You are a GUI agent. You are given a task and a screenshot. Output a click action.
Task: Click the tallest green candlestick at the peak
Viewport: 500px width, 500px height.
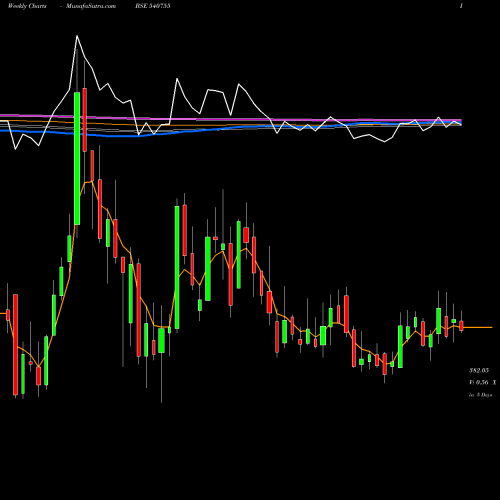77,158
